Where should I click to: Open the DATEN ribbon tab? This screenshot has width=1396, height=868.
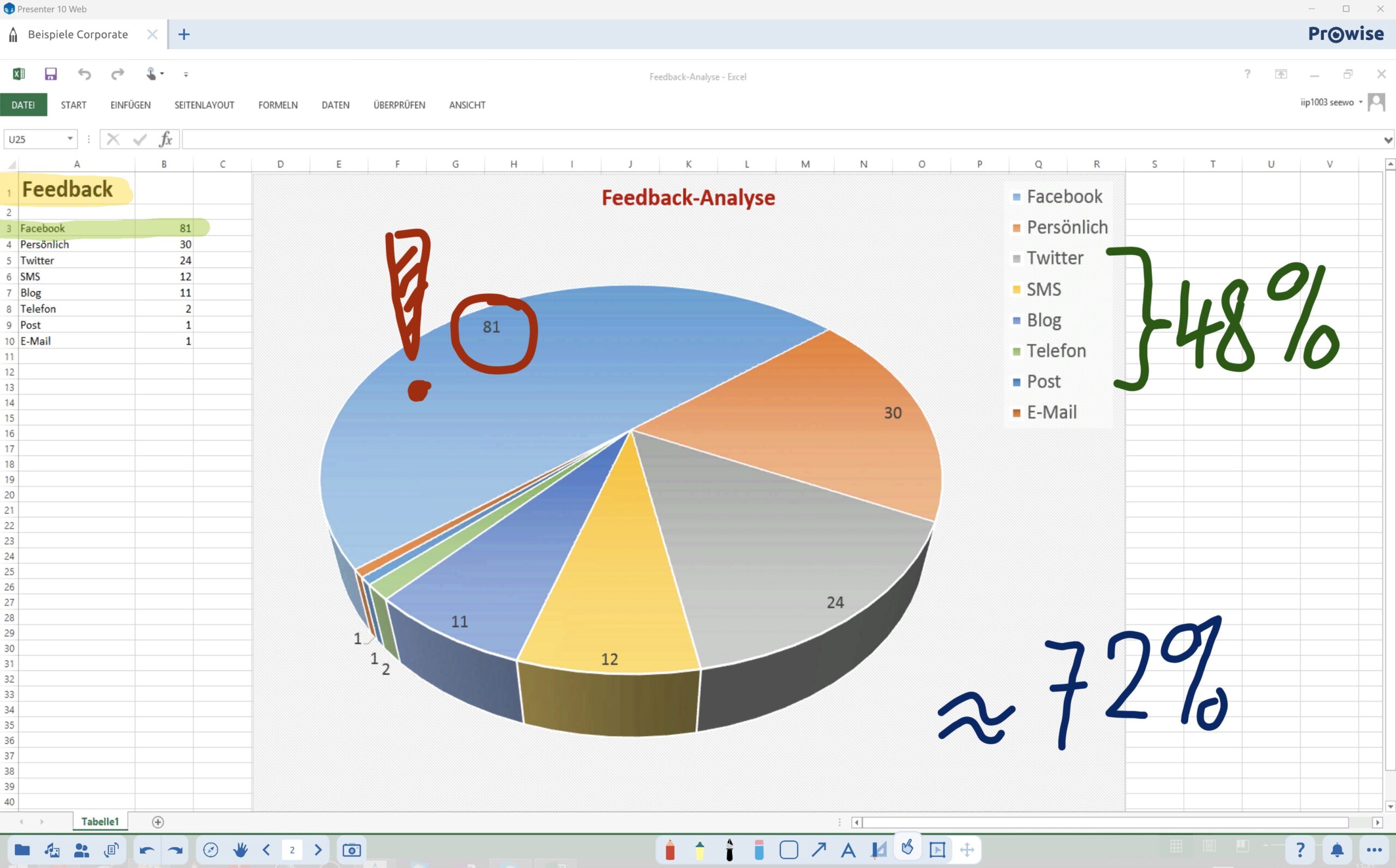click(335, 105)
